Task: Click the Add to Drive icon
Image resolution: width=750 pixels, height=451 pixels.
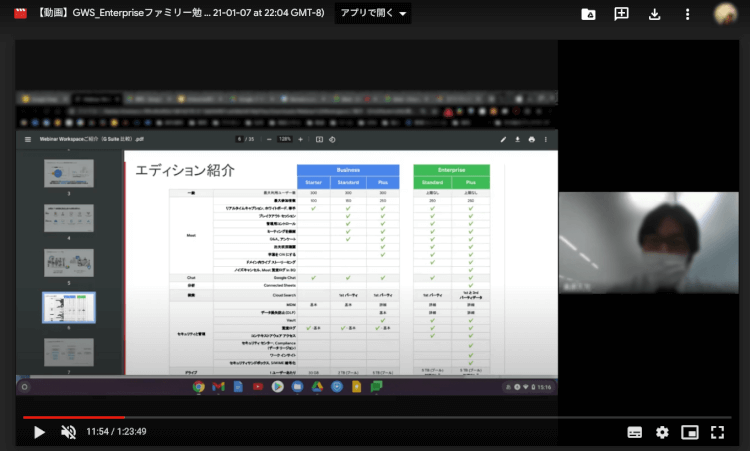Action: 589,14
